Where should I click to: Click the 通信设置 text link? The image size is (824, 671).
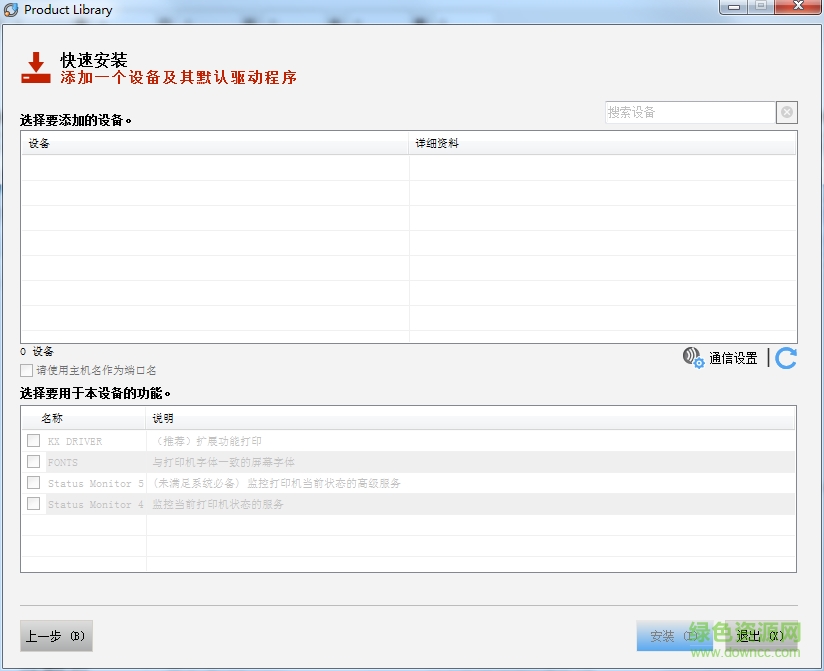tap(733, 357)
